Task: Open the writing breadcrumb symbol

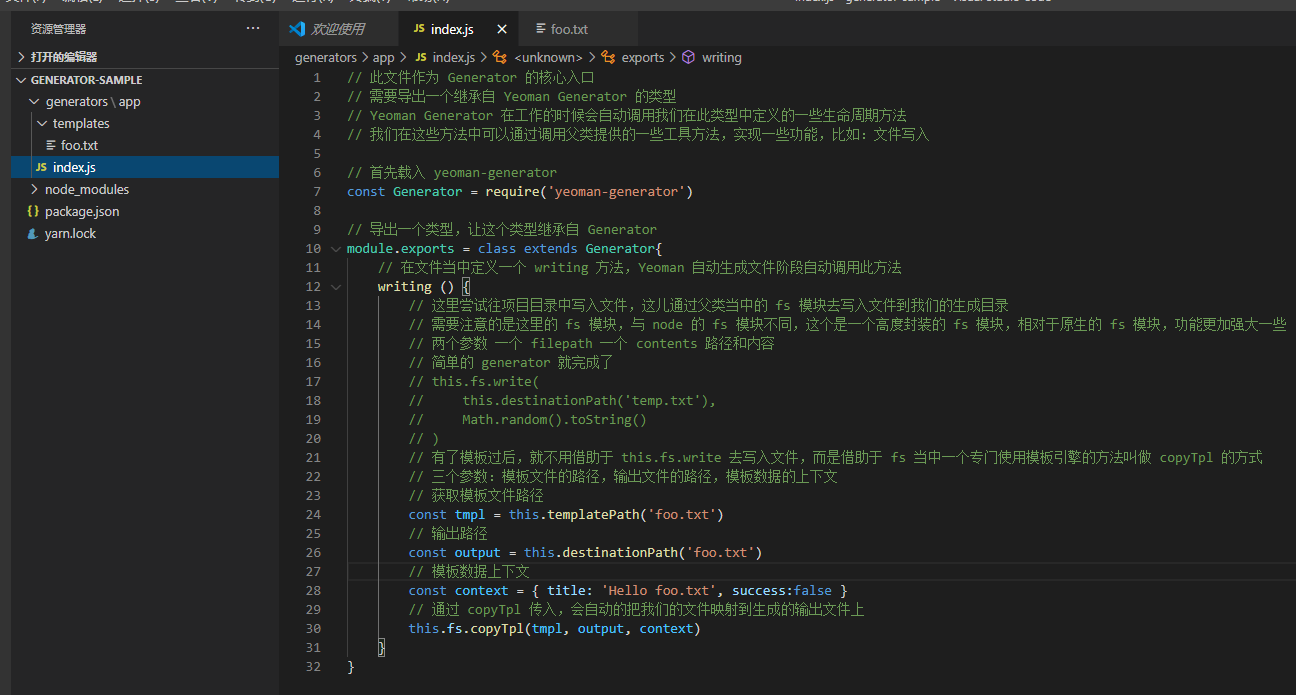Action: [721, 57]
